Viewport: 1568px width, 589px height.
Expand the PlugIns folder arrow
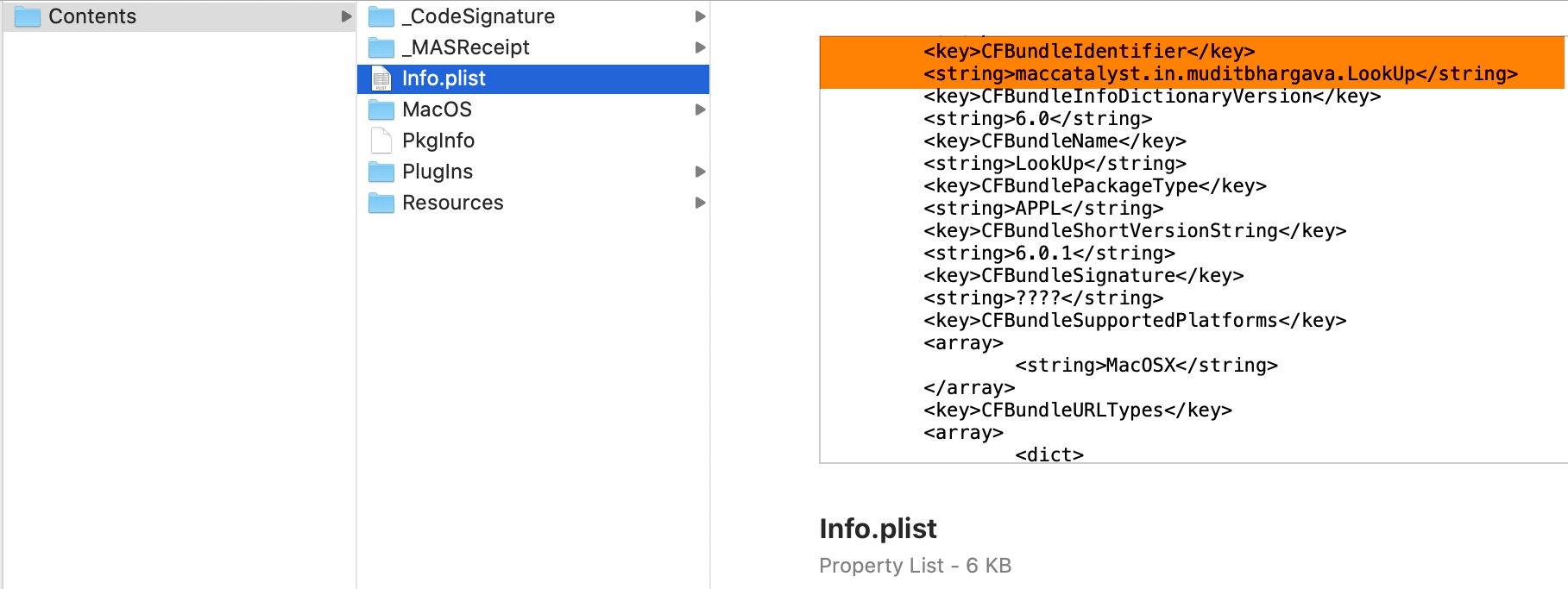(700, 172)
